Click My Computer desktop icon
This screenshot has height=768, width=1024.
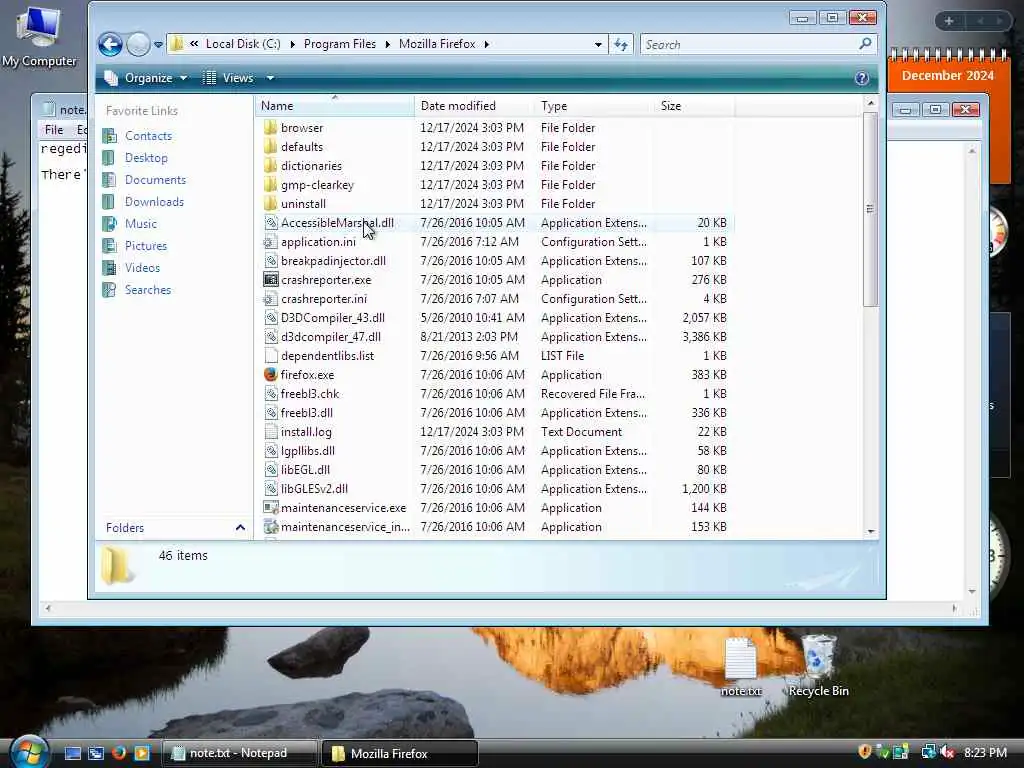(39, 36)
